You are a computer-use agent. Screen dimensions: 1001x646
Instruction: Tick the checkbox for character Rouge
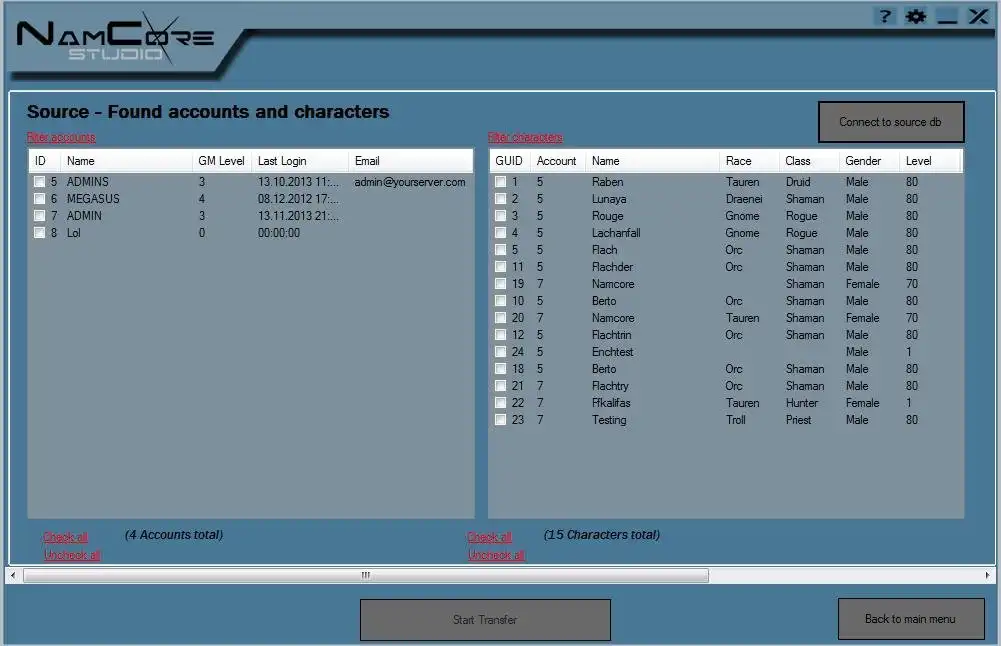tap(500, 216)
